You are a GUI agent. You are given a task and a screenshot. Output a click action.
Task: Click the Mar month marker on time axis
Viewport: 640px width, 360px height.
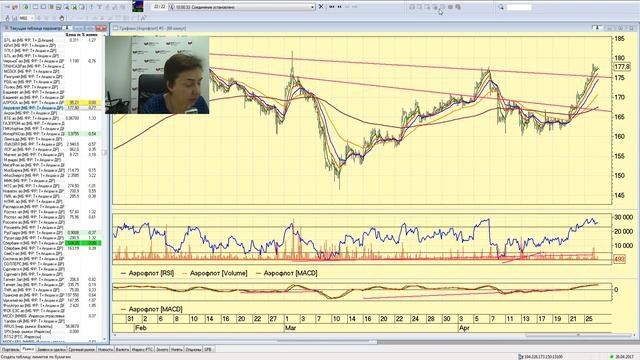pos(291,328)
